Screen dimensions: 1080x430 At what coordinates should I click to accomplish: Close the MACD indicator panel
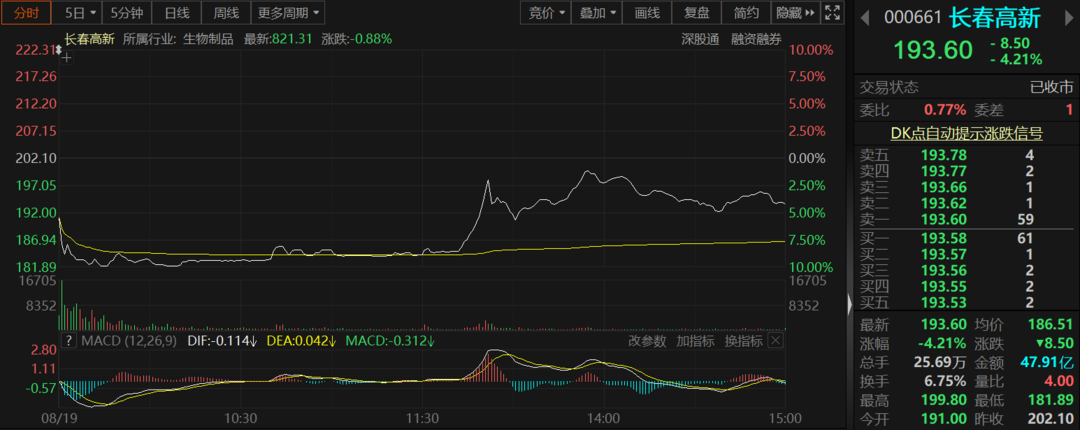(x=775, y=341)
